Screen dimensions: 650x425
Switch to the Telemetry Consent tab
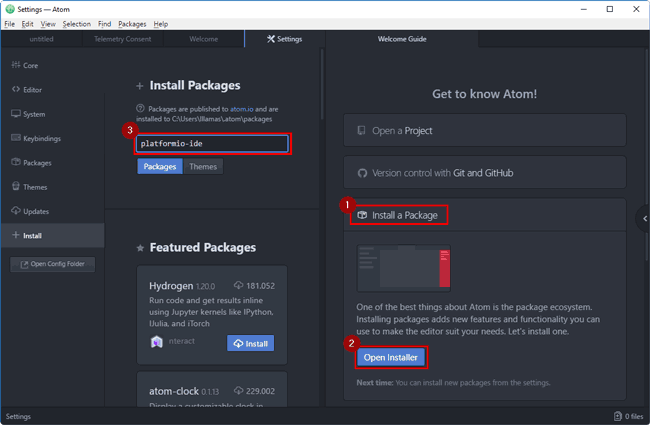123,39
